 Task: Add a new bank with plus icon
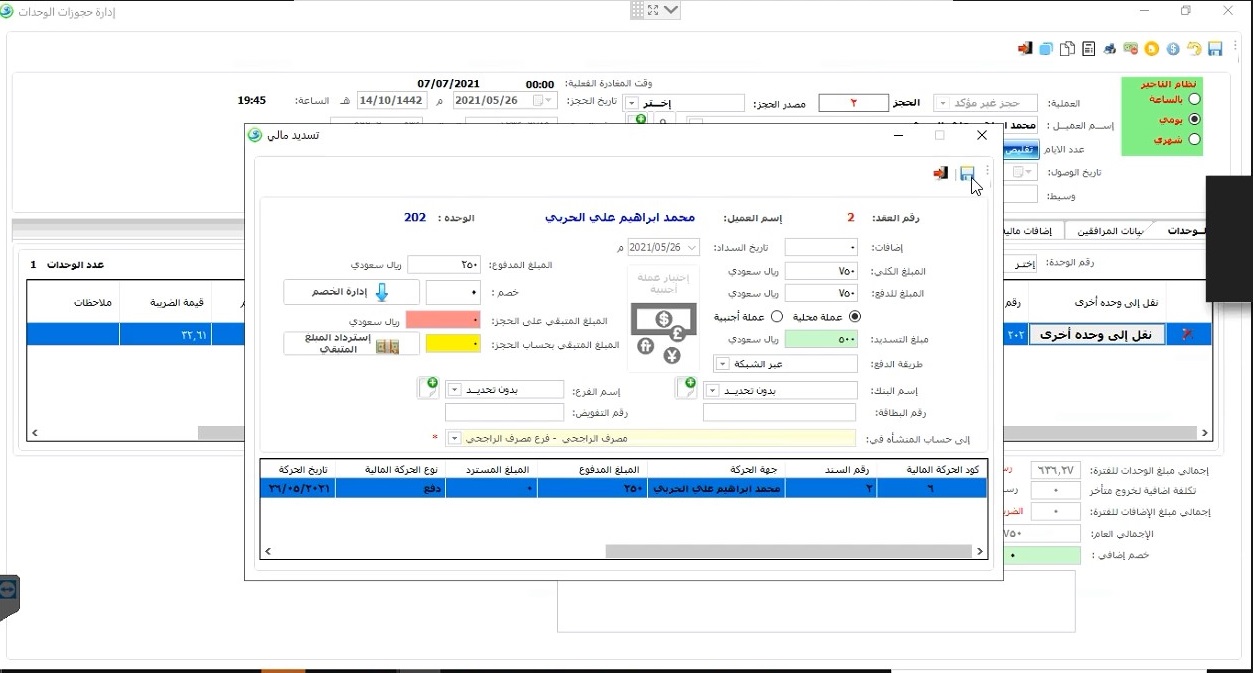(x=687, y=389)
